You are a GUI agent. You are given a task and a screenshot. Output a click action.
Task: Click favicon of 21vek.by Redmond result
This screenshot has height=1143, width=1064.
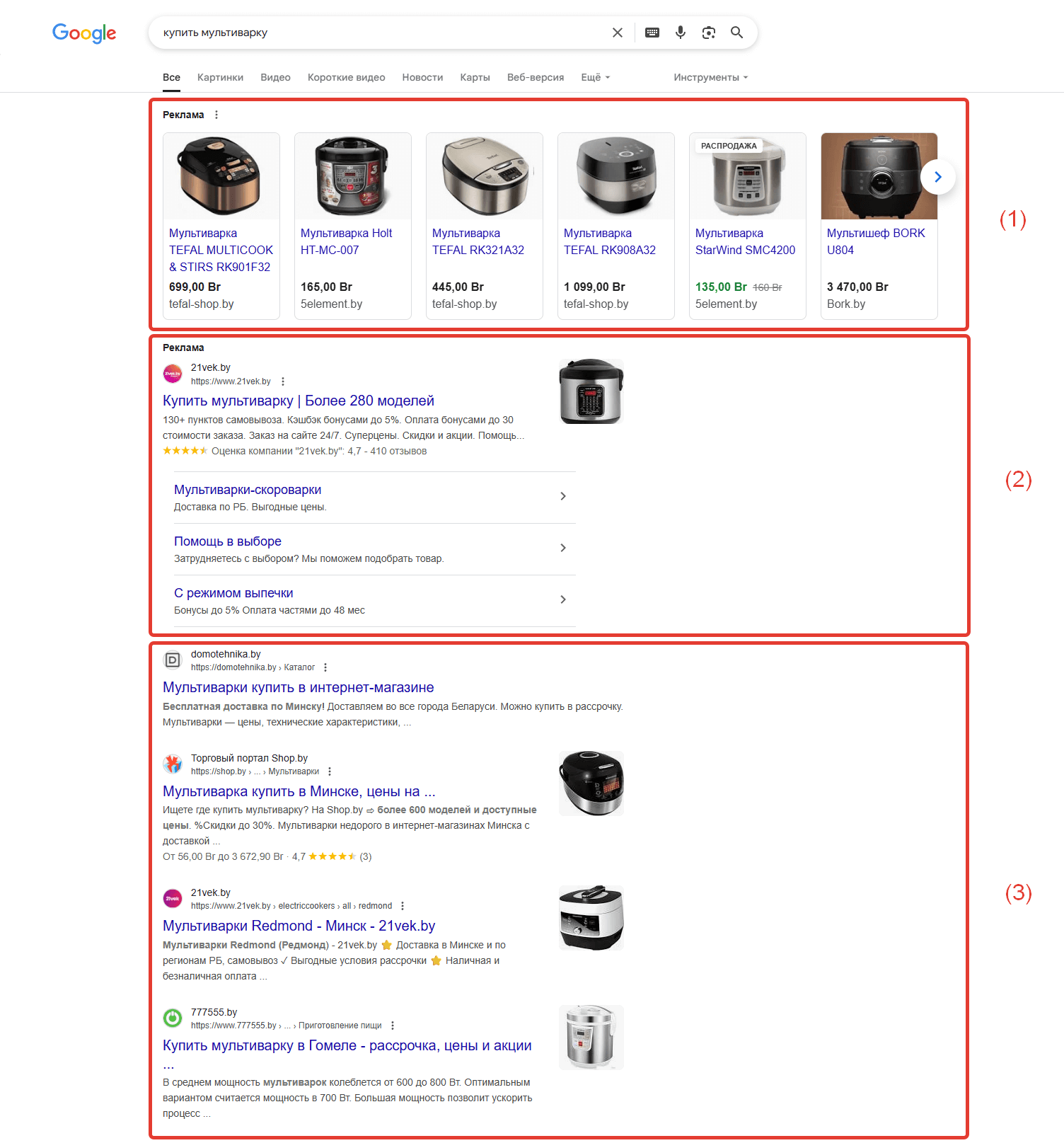[173, 899]
